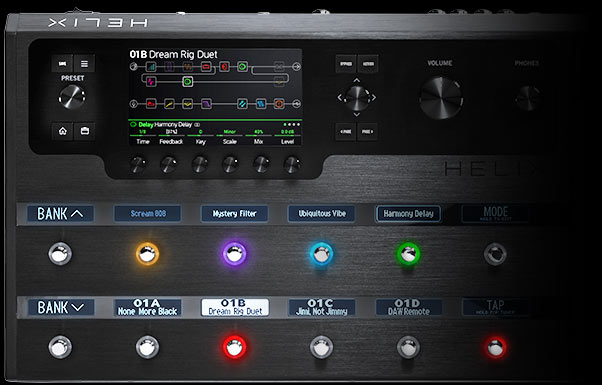
Task: Select the dimmed merge block near path 1 output
Action: click(279, 67)
